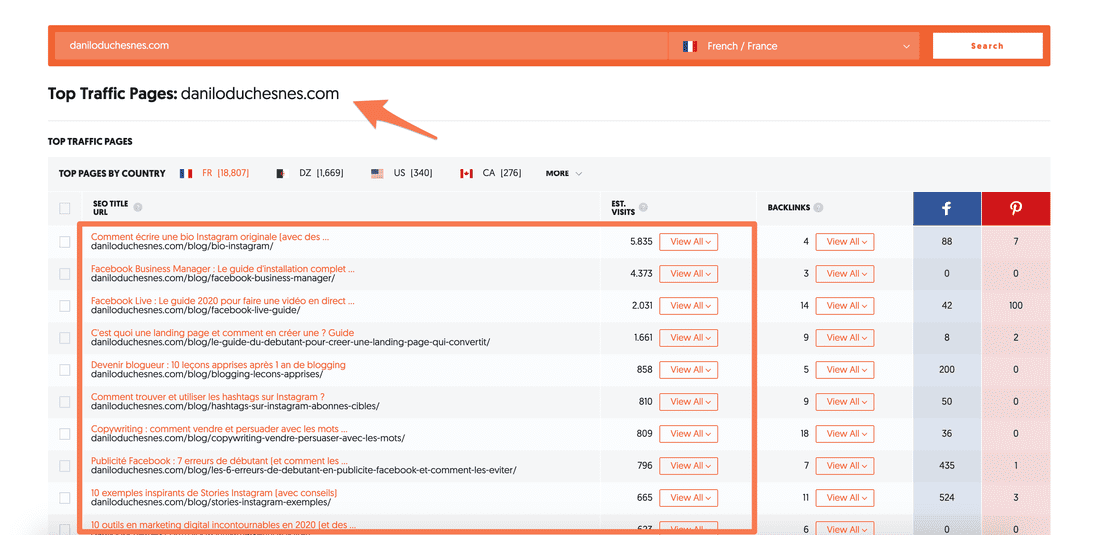Open backlinks View All with 11 backlinks
1100x535 pixels.
(x=845, y=497)
